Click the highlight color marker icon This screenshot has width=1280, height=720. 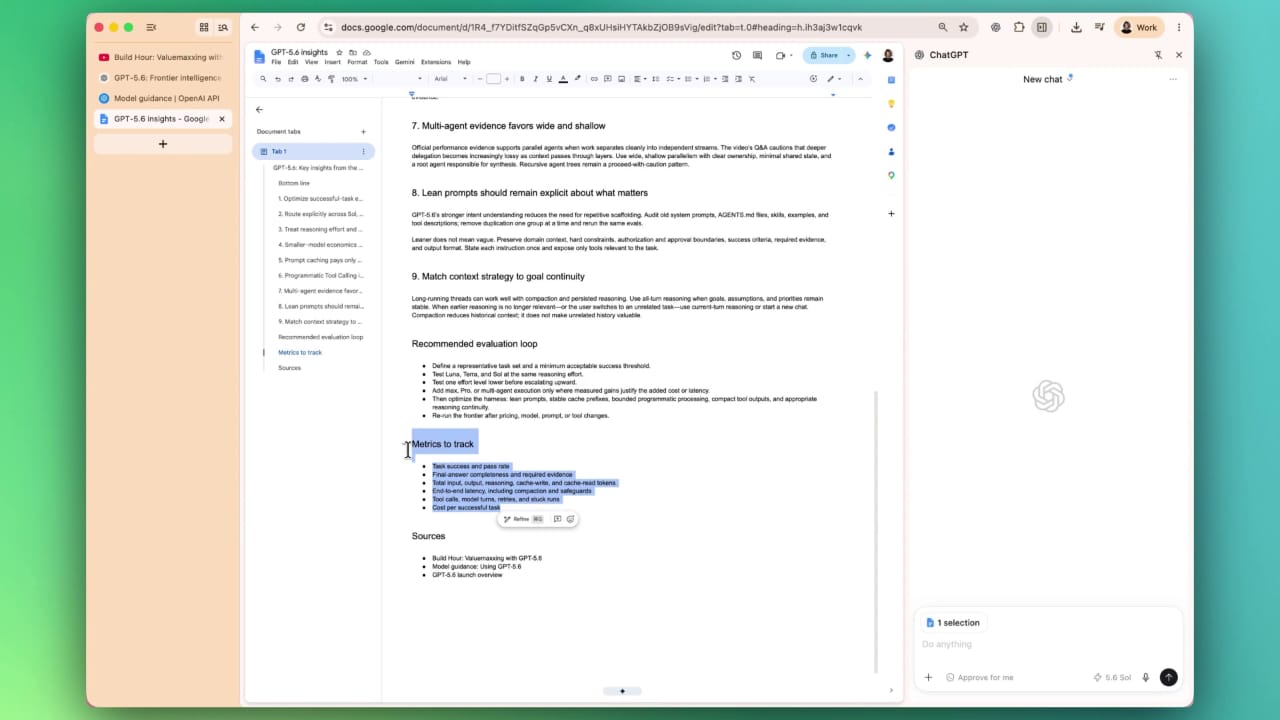click(577, 79)
